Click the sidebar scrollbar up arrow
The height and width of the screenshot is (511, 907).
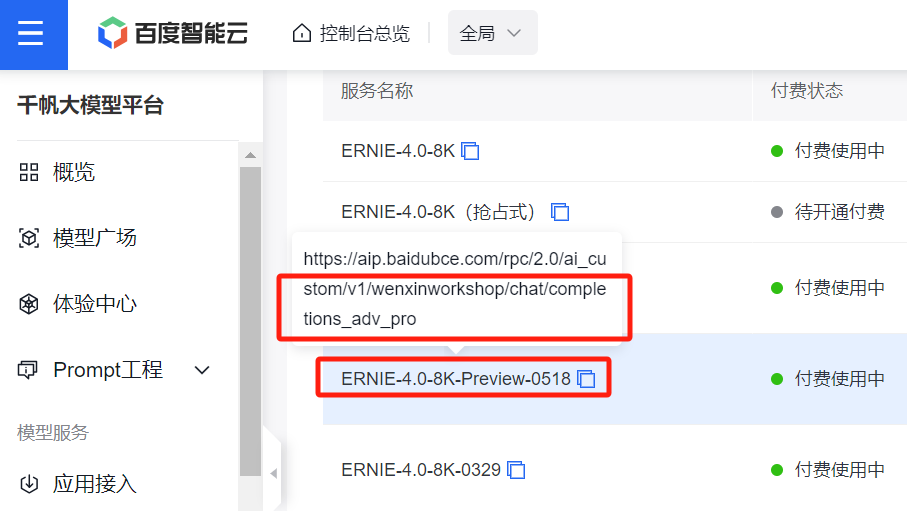click(x=250, y=155)
